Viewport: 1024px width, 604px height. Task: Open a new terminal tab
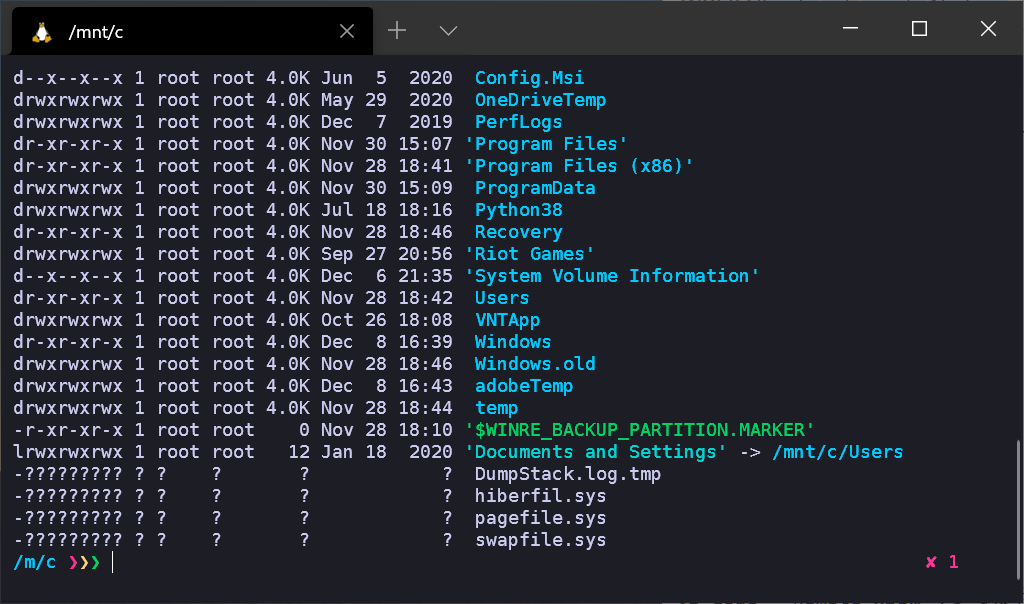point(396,31)
